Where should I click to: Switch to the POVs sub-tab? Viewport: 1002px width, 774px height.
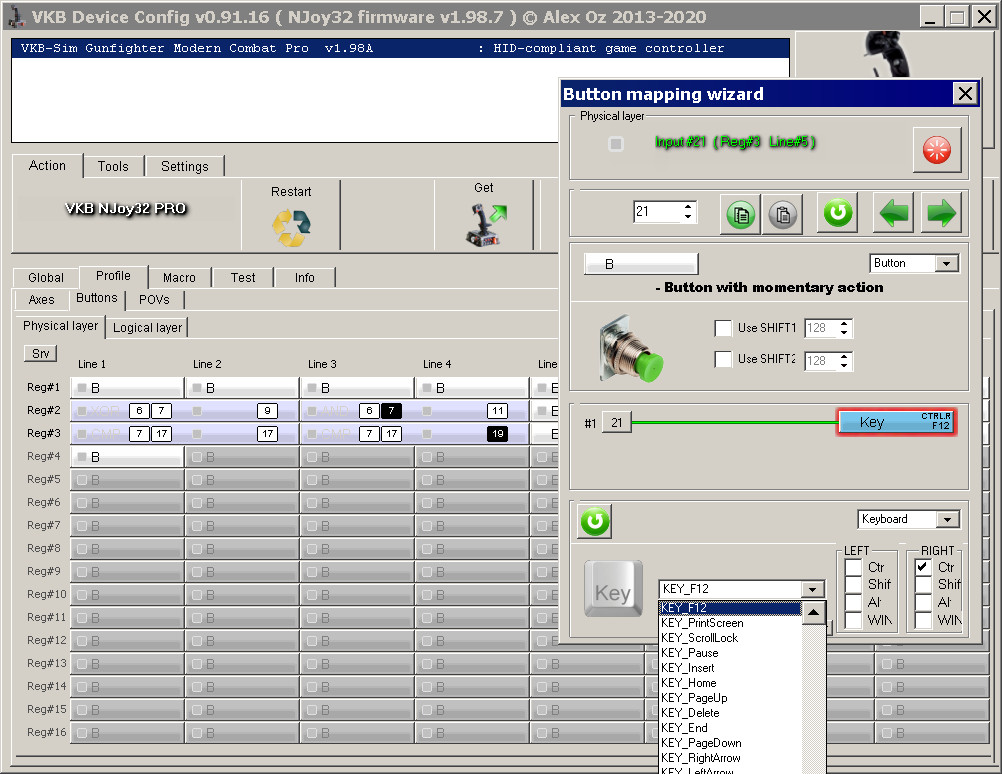(154, 300)
